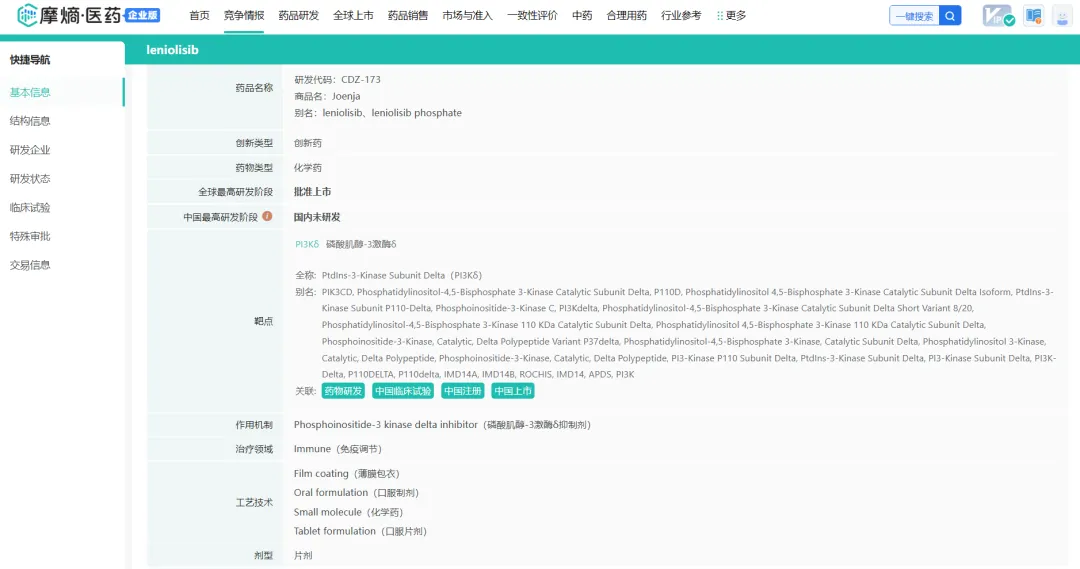The width and height of the screenshot is (1080, 569).
Task: Click the magnifier search icon button
Action: coord(950,16)
